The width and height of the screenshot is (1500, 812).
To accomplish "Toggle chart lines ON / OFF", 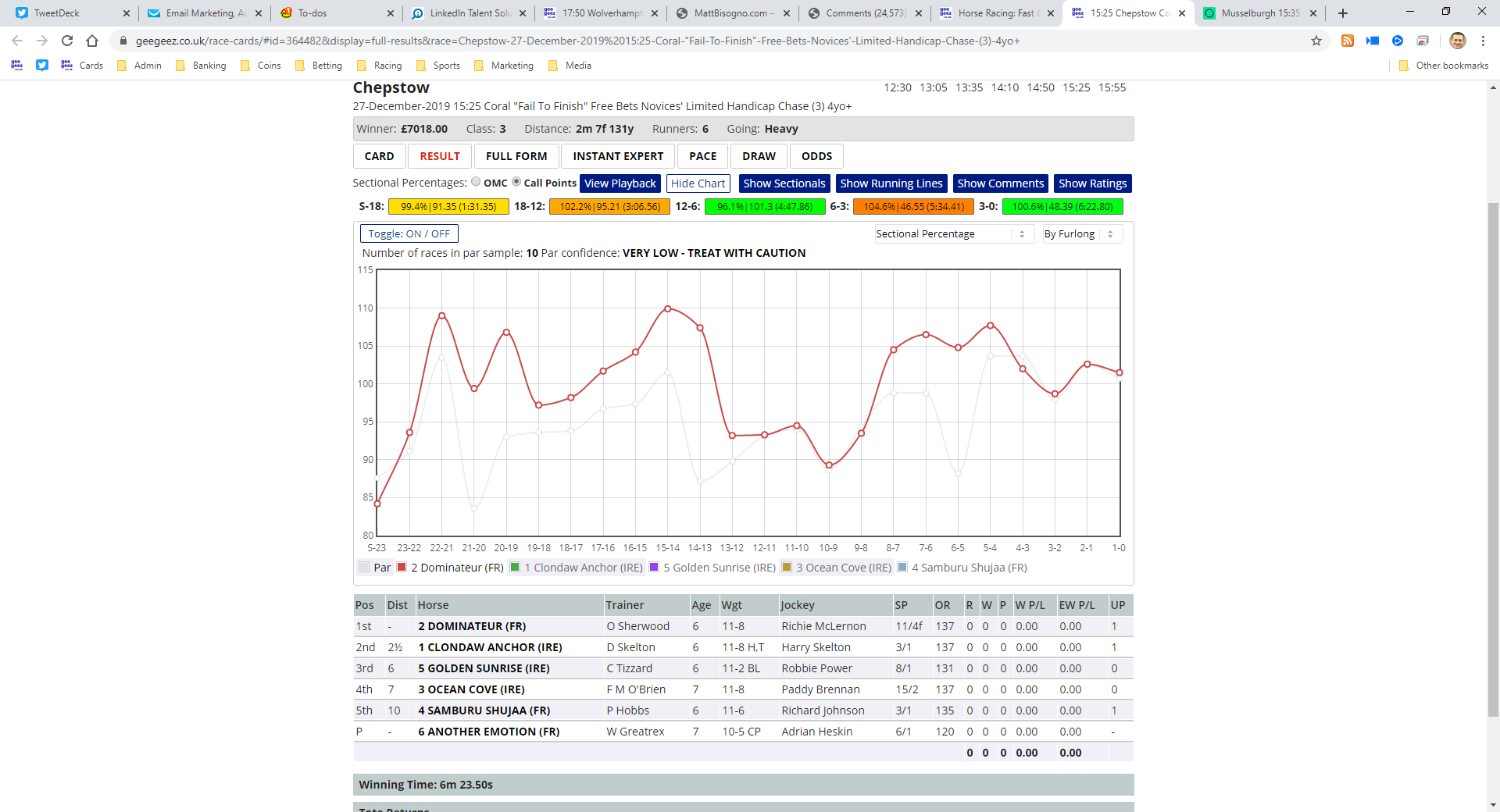I will [x=409, y=233].
